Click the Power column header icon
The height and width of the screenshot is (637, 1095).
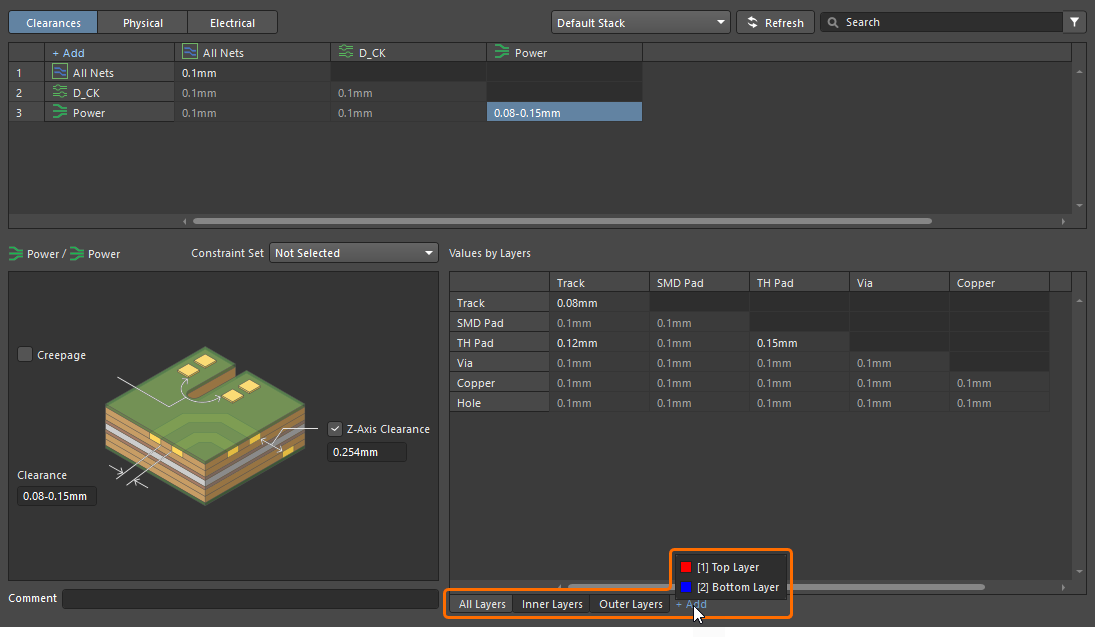point(502,52)
